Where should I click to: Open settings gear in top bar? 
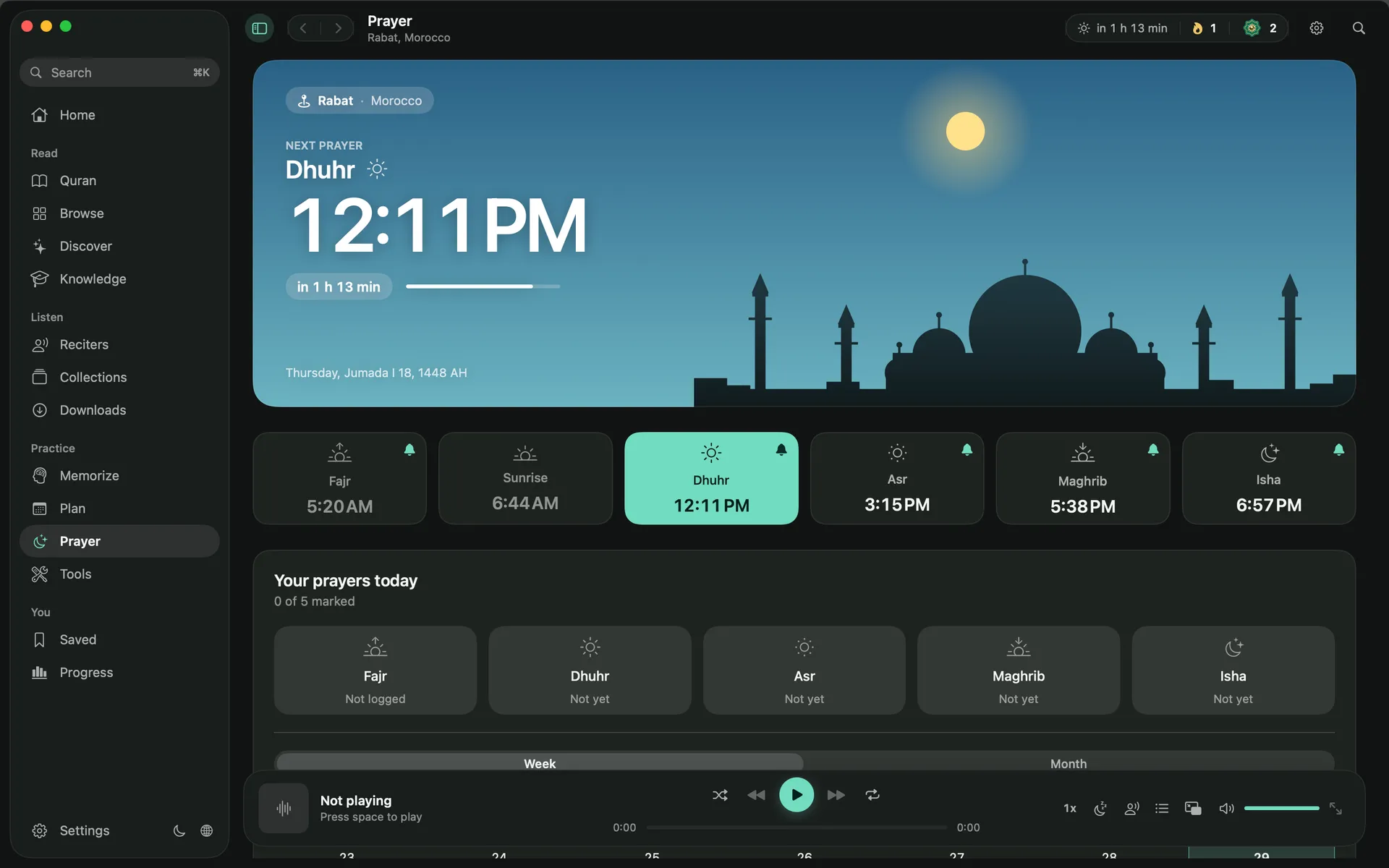[x=1317, y=28]
